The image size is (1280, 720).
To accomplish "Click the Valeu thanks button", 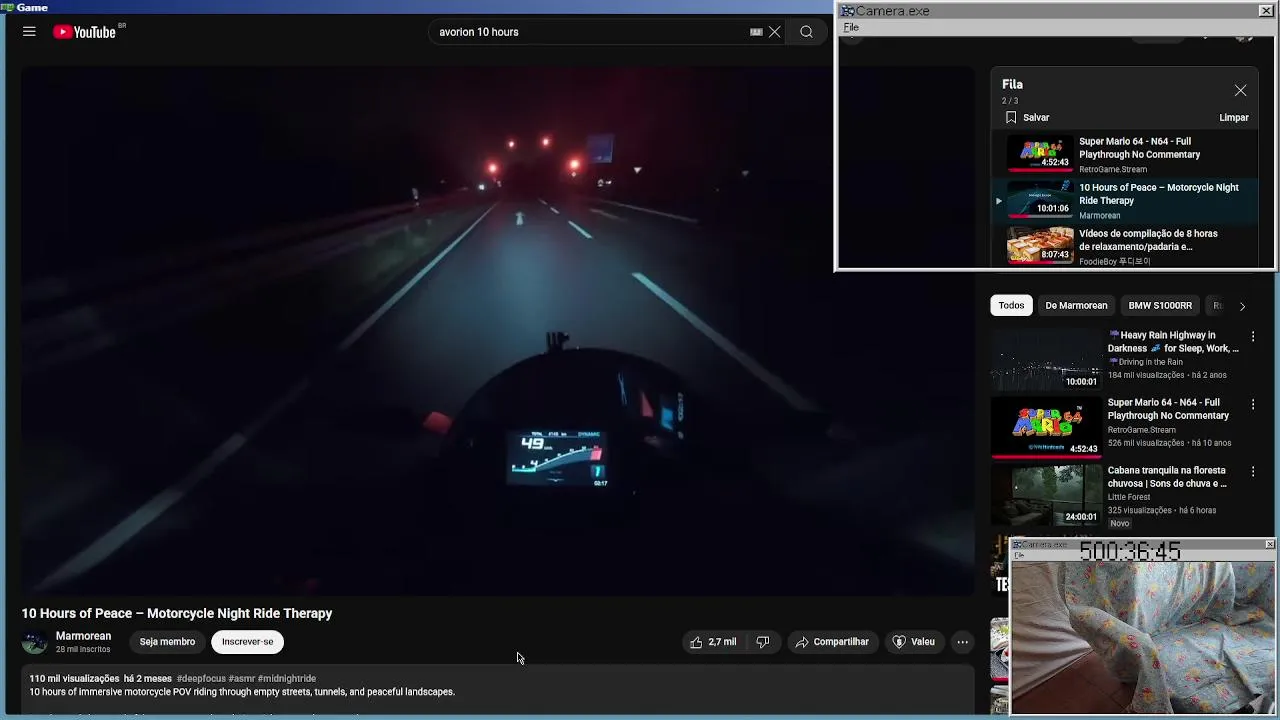I will pos(913,642).
